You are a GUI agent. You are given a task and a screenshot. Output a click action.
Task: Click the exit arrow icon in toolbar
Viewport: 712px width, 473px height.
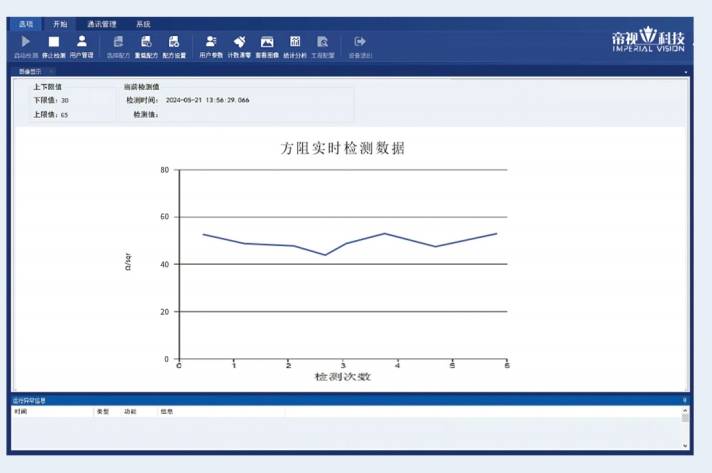pos(360,41)
